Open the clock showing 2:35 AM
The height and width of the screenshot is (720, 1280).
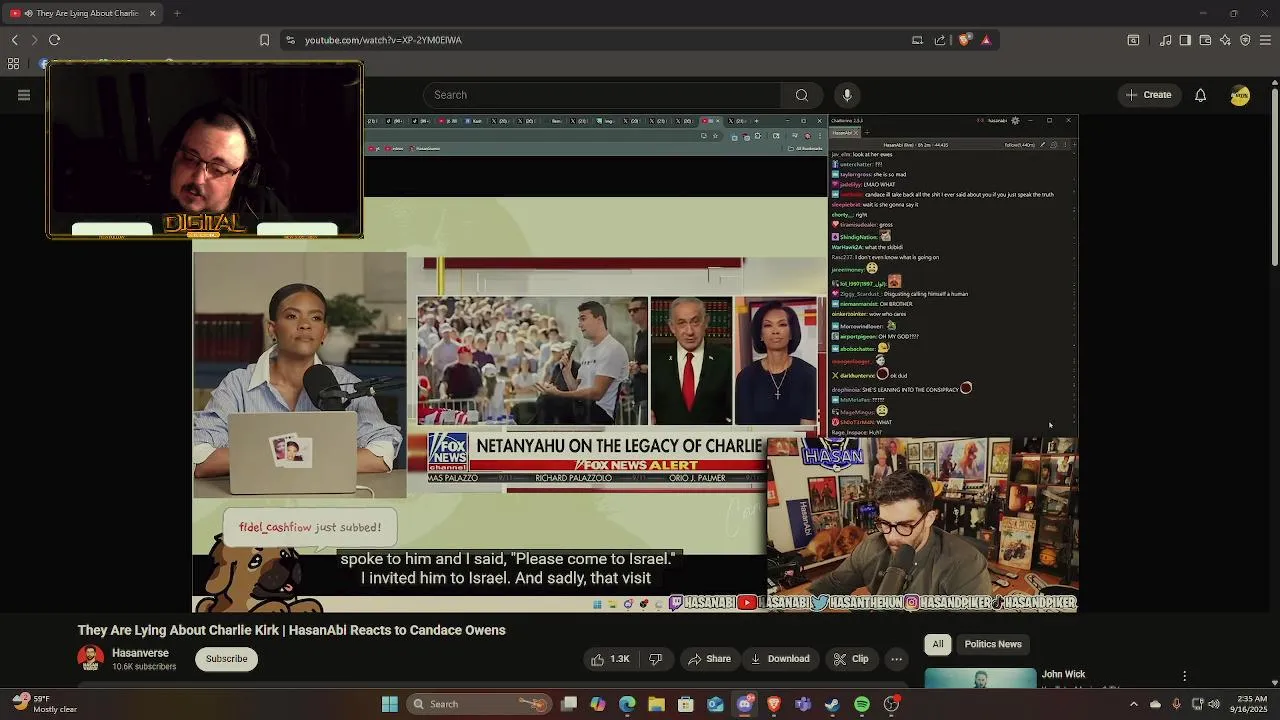(1250, 704)
